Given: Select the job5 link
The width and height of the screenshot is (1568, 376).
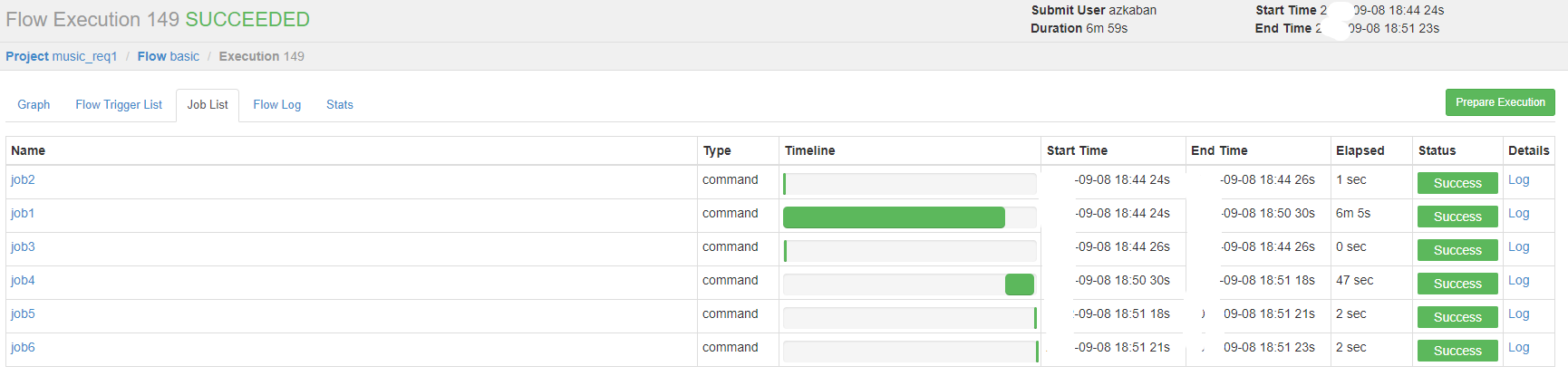Looking at the screenshot, I should (x=23, y=313).
